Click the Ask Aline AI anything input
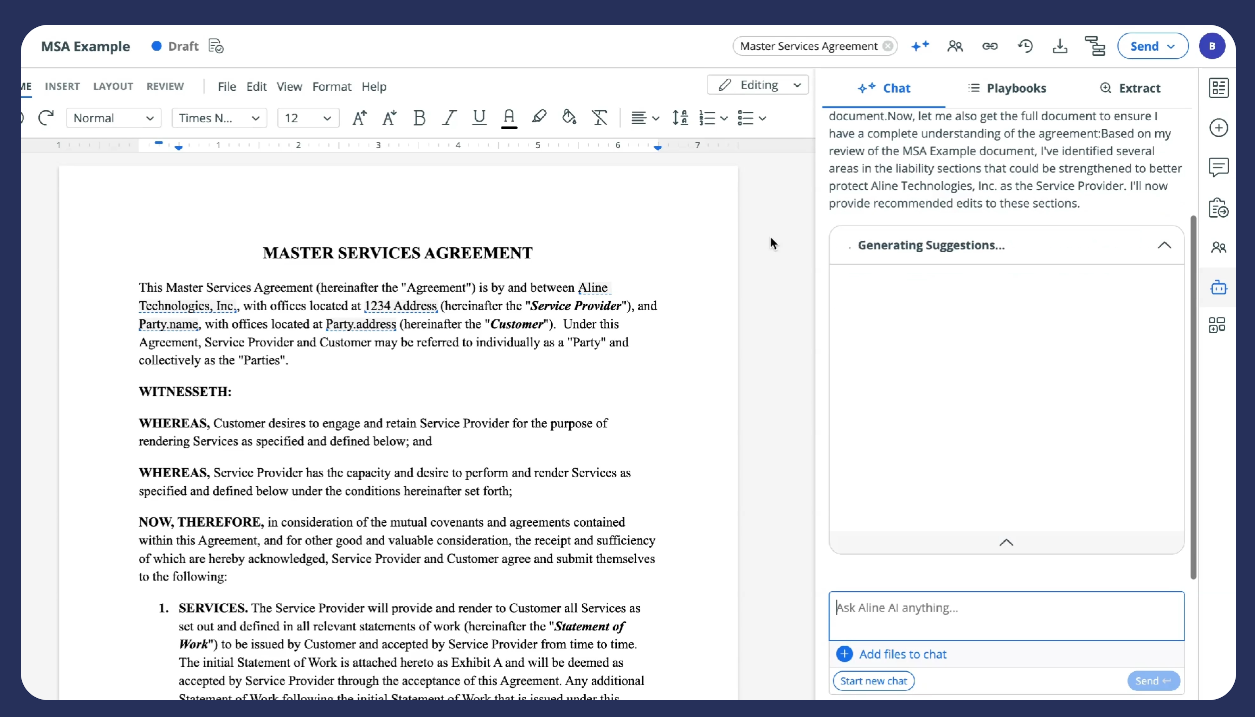Image resolution: width=1255 pixels, height=717 pixels. 1007,616
